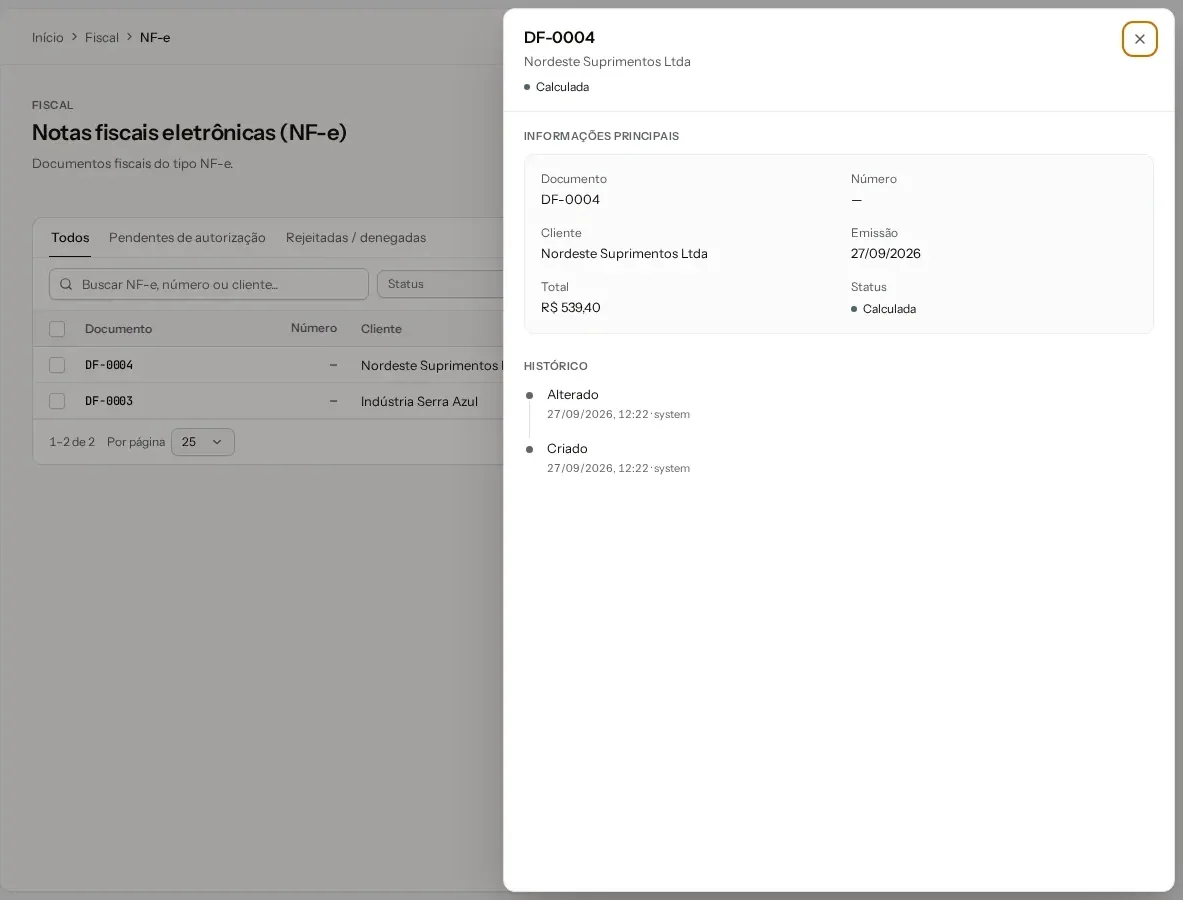Click the 1–2 de 2 pagination text
The image size is (1183, 900).
click(x=72, y=442)
